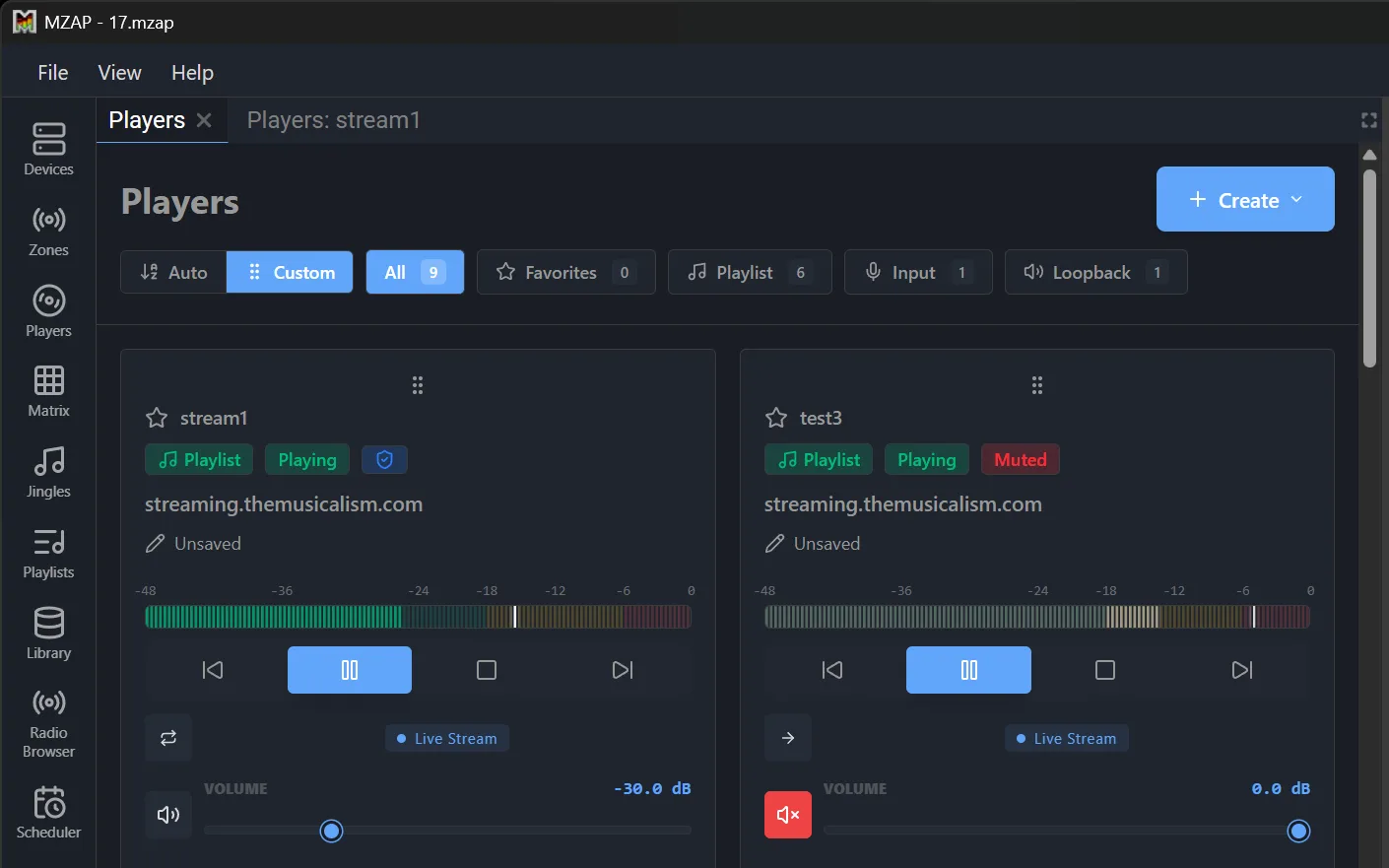The height and width of the screenshot is (868, 1389).
Task: Click the pencil Unsaved icon on test3
Action: coord(774,544)
